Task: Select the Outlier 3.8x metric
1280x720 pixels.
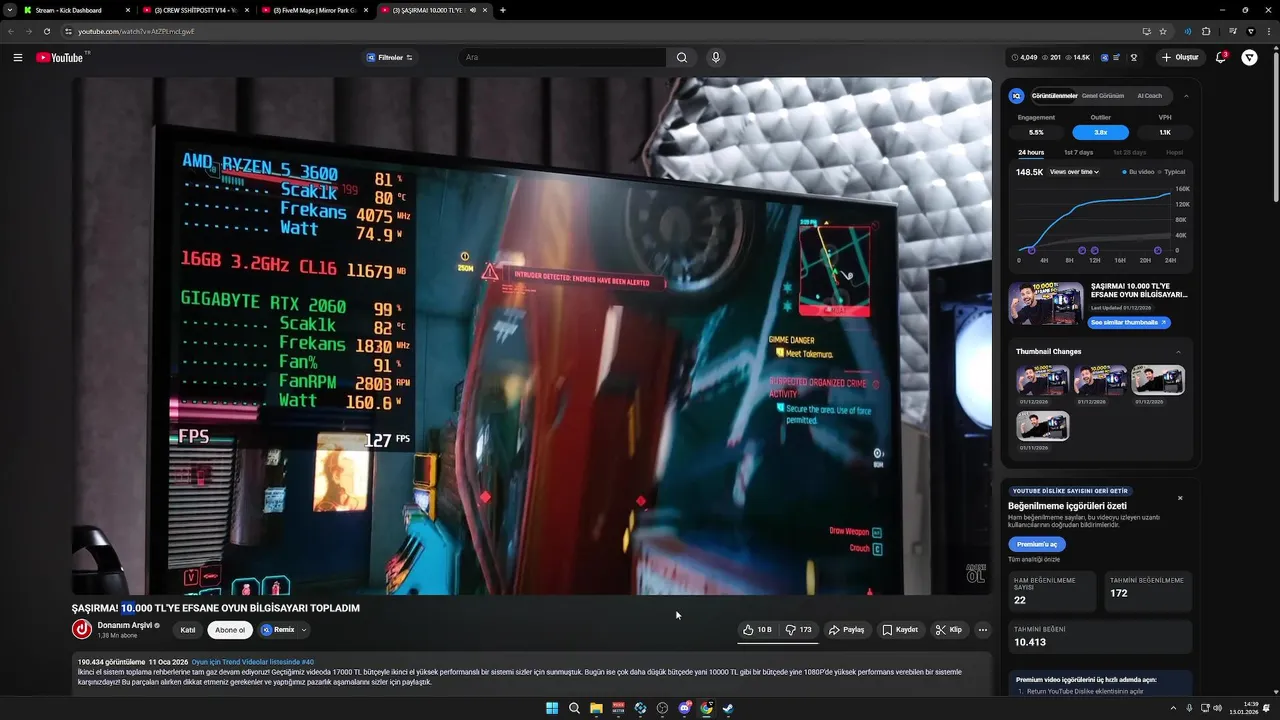Action: point(1100,132)
